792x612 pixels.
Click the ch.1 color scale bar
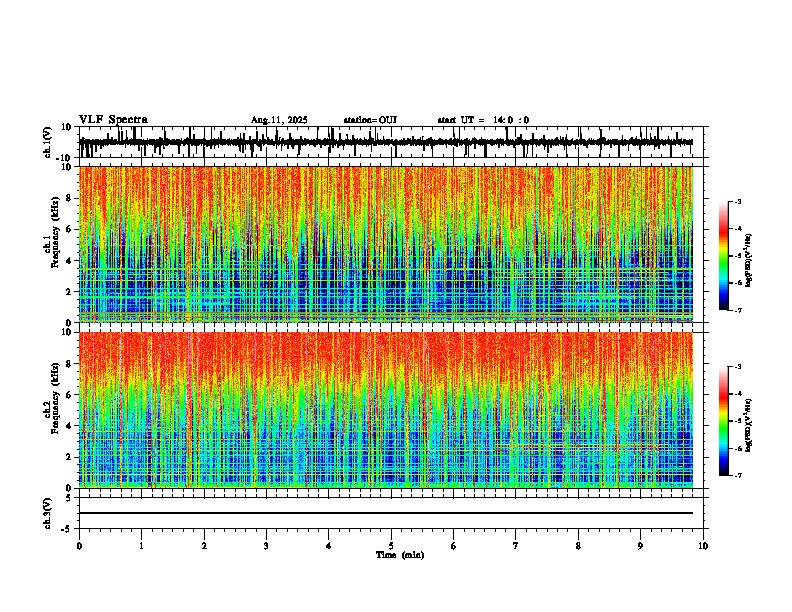click(x=723, y=256)
